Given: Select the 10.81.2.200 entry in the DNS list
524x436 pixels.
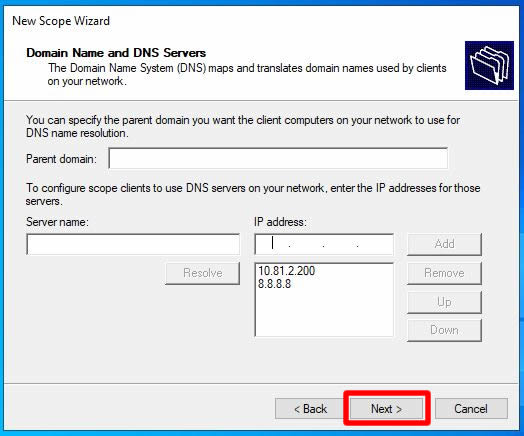Looking at the screenshot, I should (286, 271).
